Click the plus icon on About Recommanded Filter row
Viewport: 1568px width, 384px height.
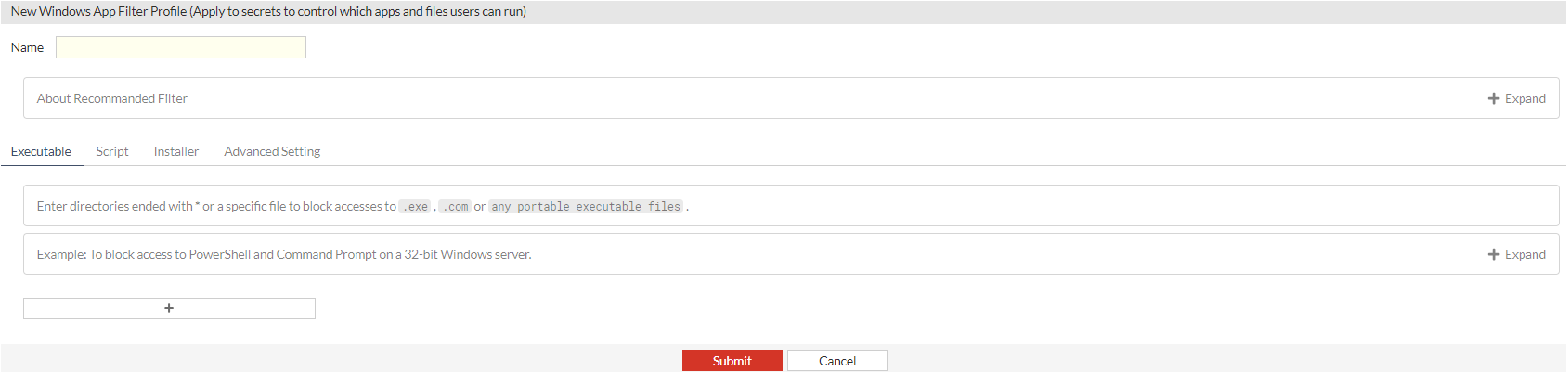click(x=1493, y=98)
